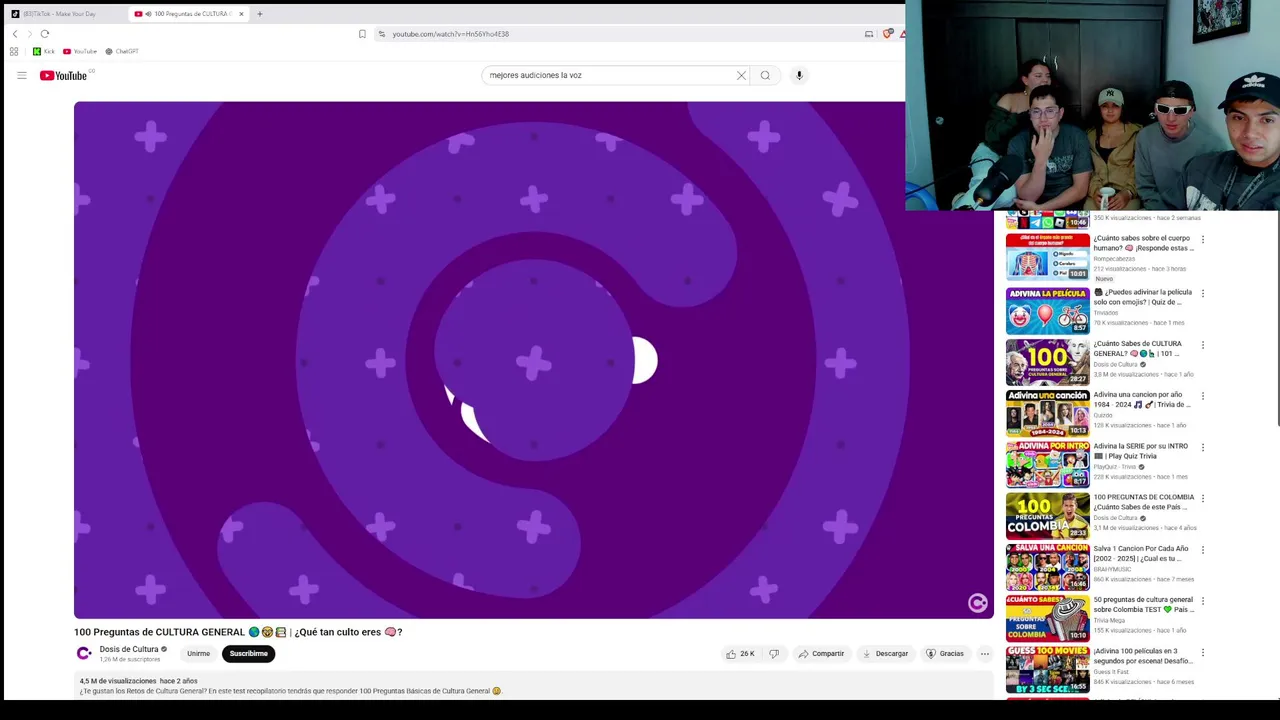The width and height of the screenshot is (1280, 720).
Task: Go forward in browser history
Action: (29, 34)
